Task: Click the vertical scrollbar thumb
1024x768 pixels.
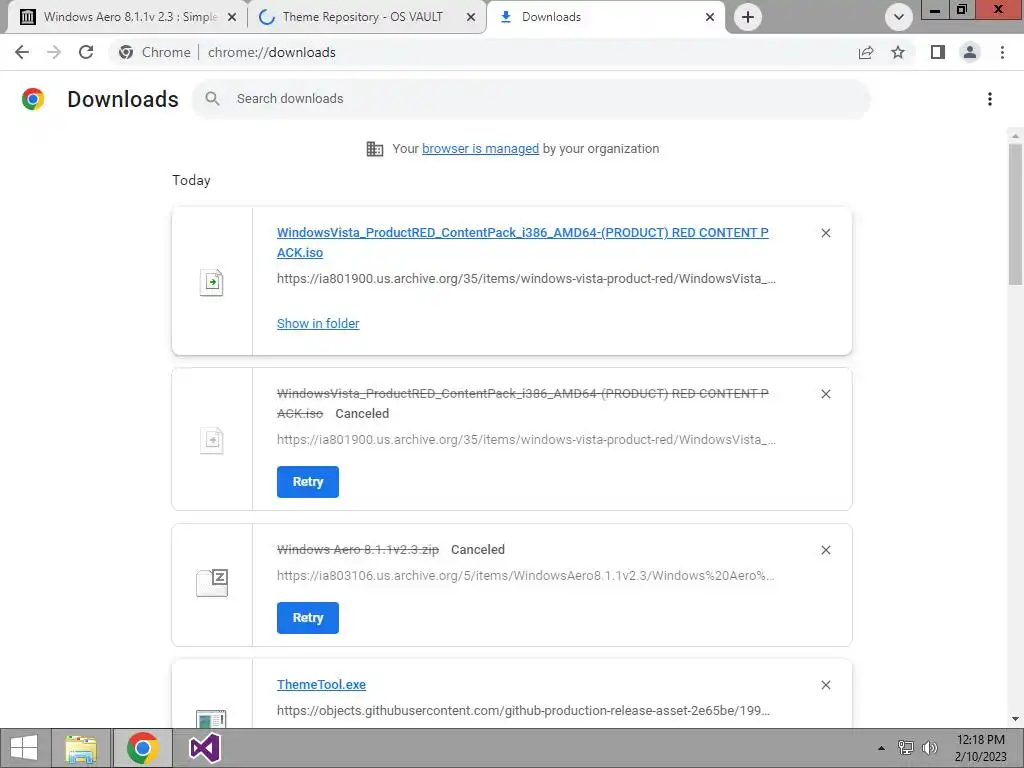Action: [1015, 214]
